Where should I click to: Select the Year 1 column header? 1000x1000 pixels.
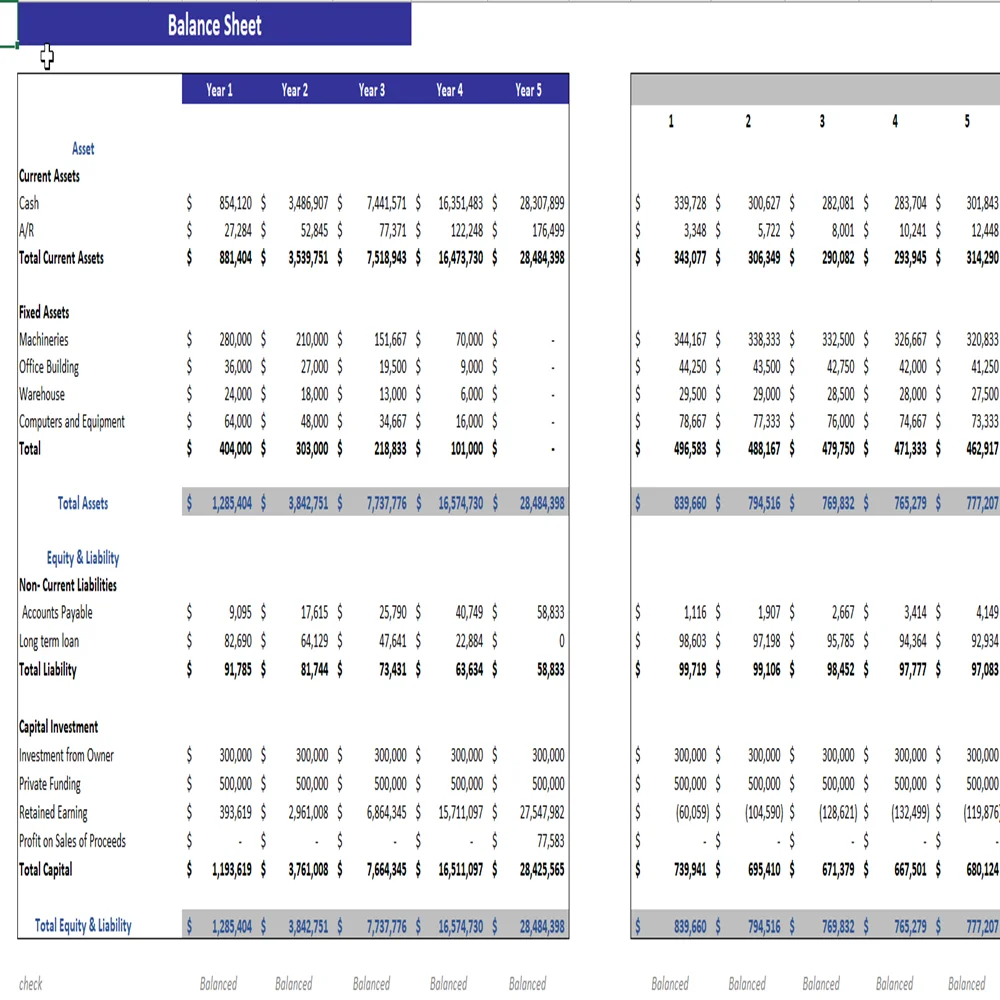click(219, 90)
